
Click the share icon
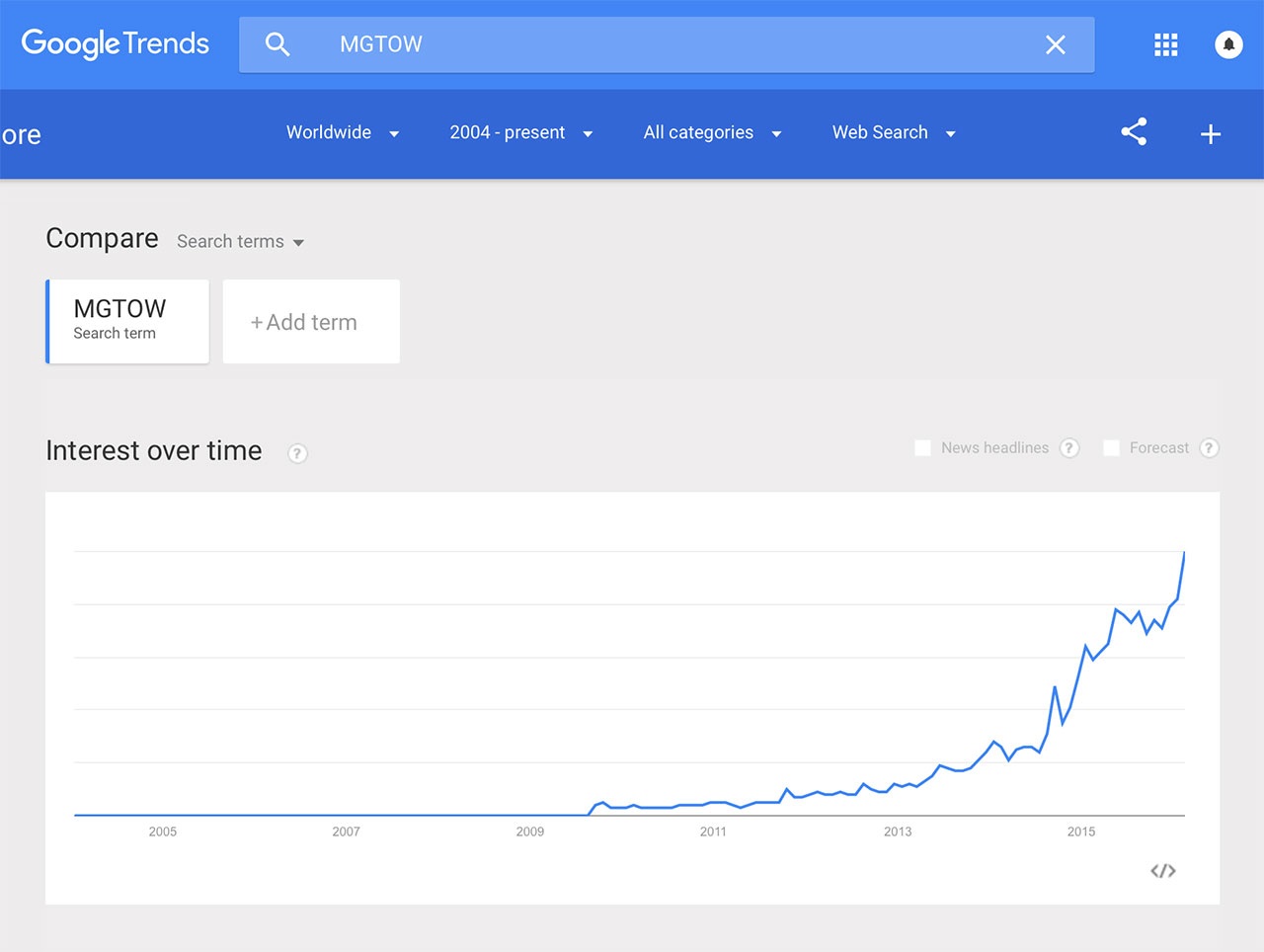1134,132
